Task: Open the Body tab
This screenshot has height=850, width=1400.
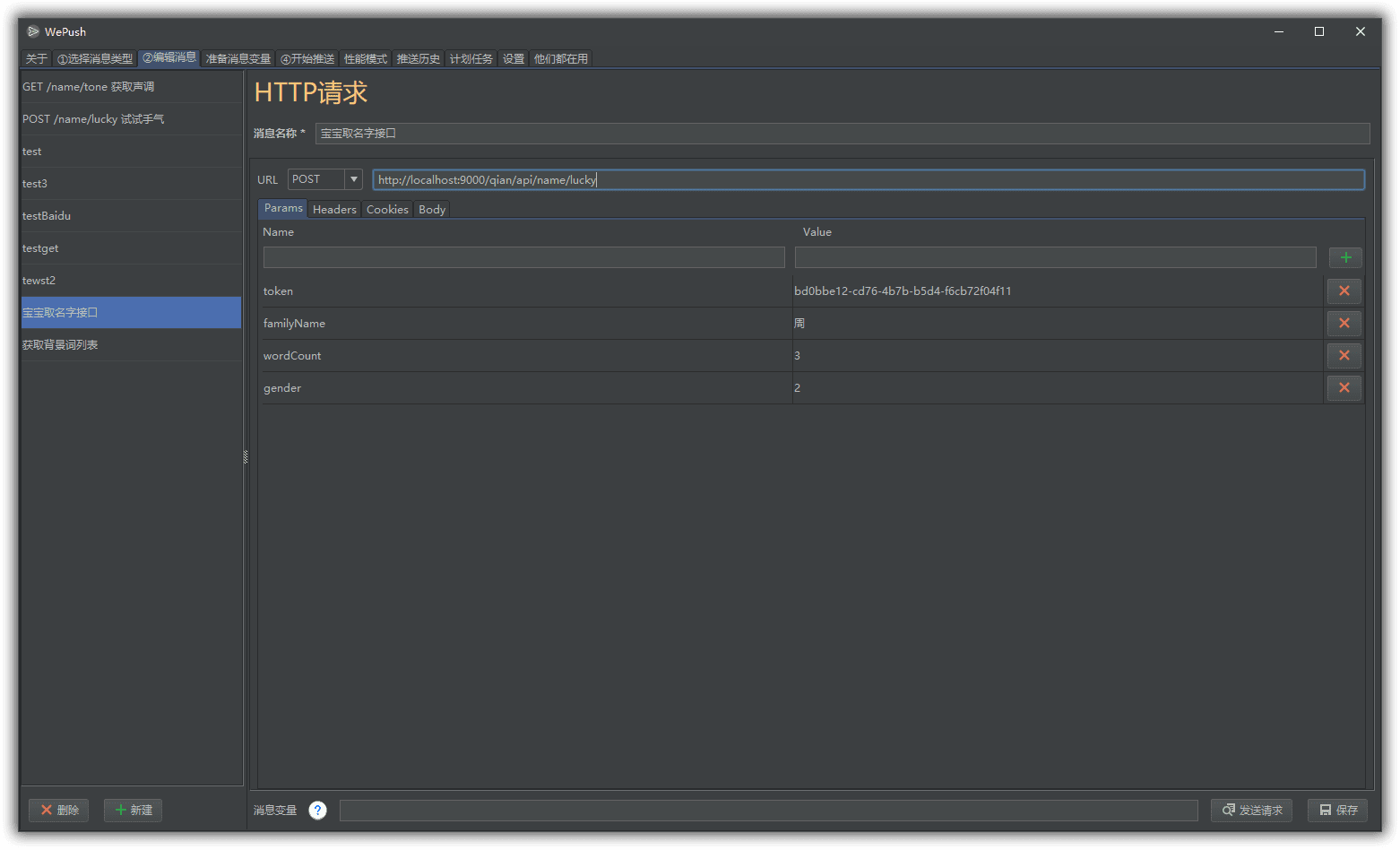Action: click(432, 209)
